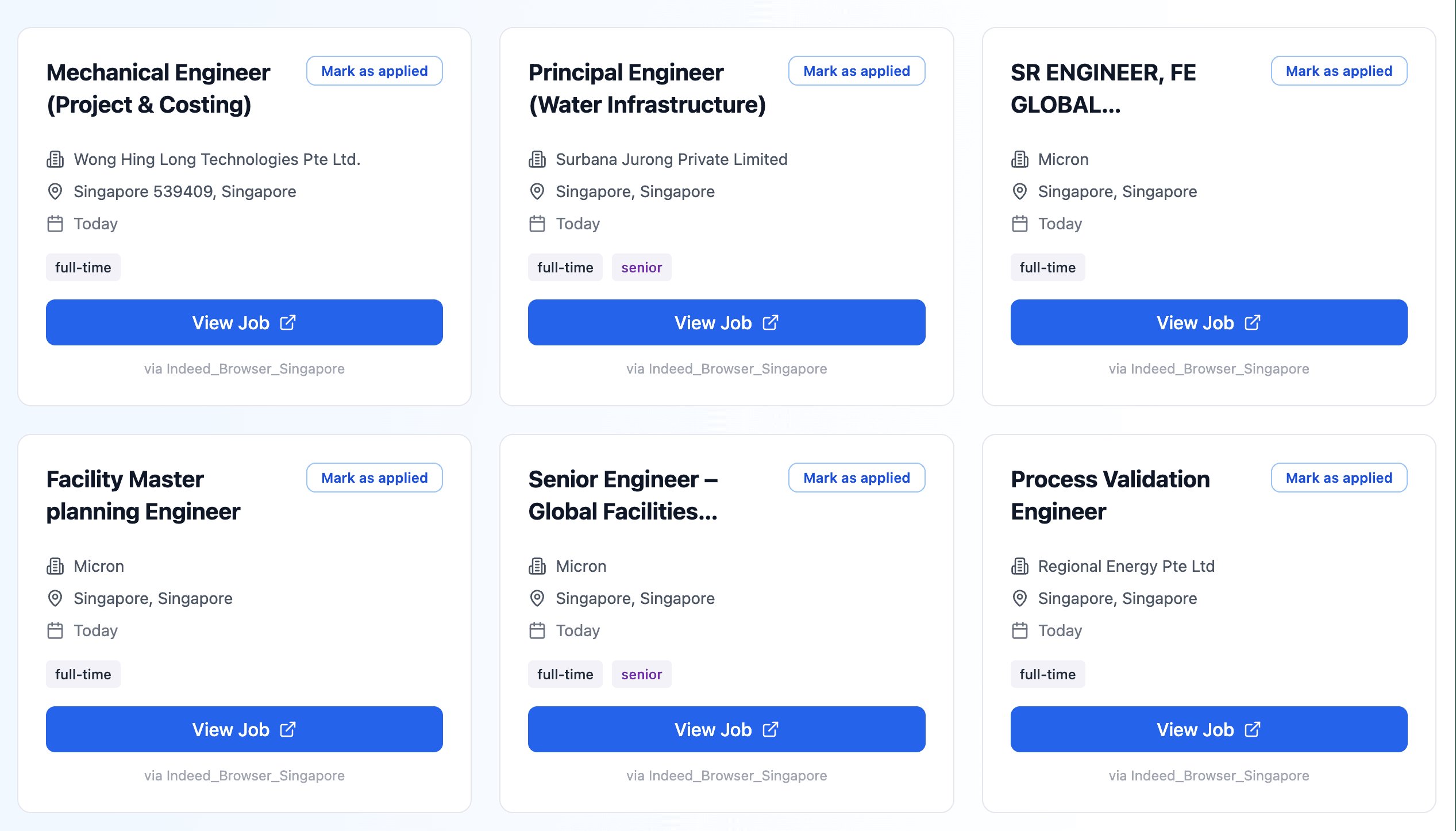Image resolution: width=1456 pixels, height=831 pixels.
Task: Mark the Mechanical Engineer job as applied
Action: point(374,71)
